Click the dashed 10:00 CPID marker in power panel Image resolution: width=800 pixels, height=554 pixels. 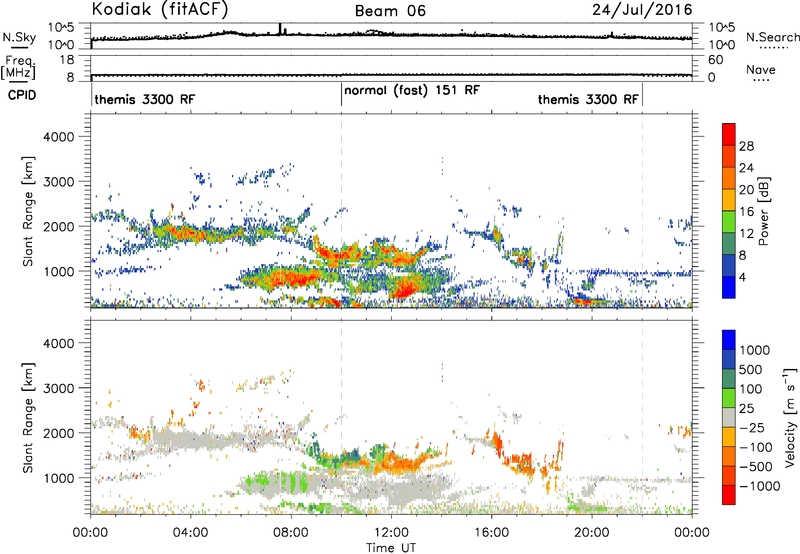click(x=341, y=211)
